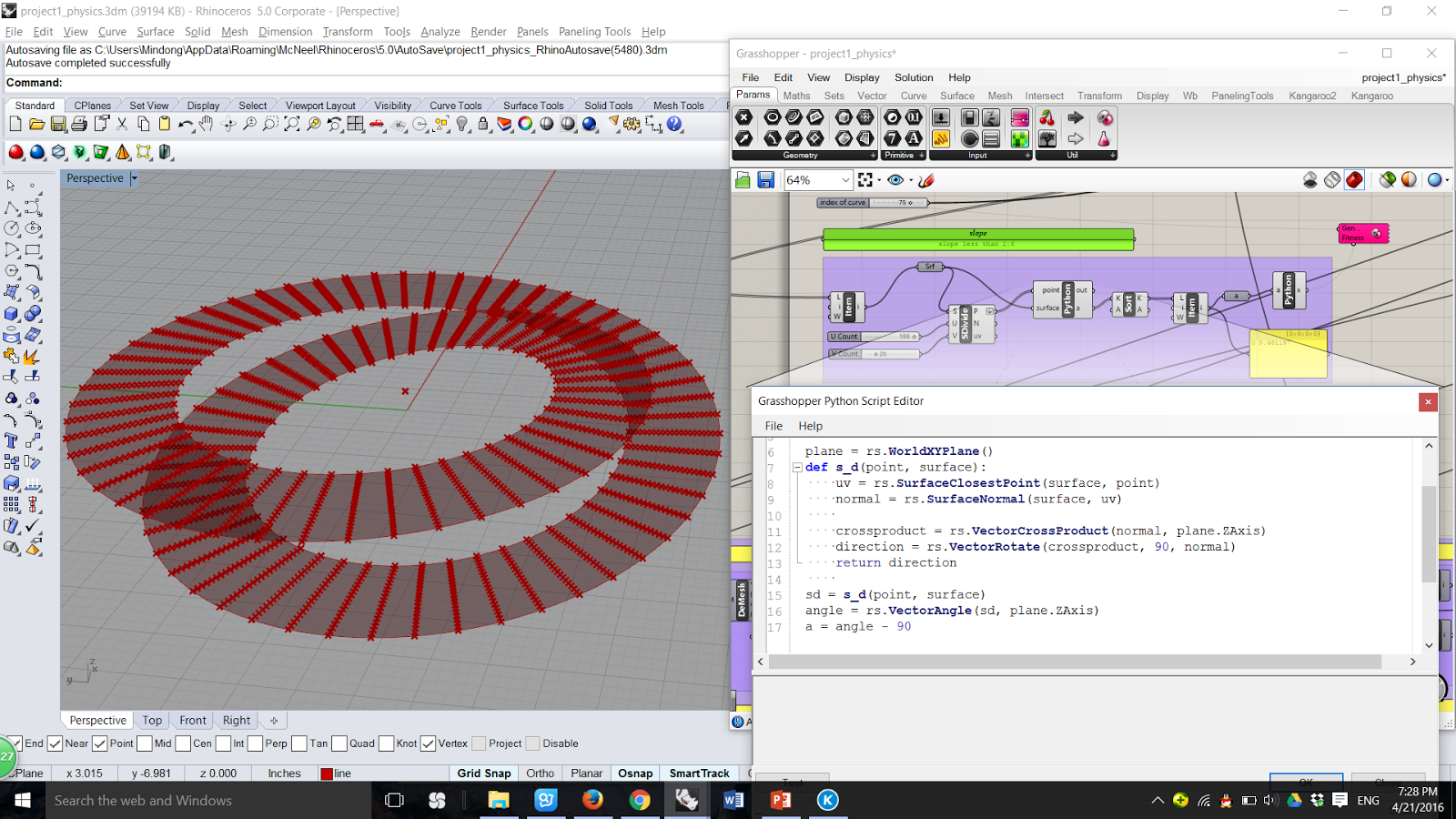Image resolution: width=1456 pixels, height=819 pixels.
Task: Enable the Int osnap checkbox
Action: pyautogui.click(x=223, y=743)
